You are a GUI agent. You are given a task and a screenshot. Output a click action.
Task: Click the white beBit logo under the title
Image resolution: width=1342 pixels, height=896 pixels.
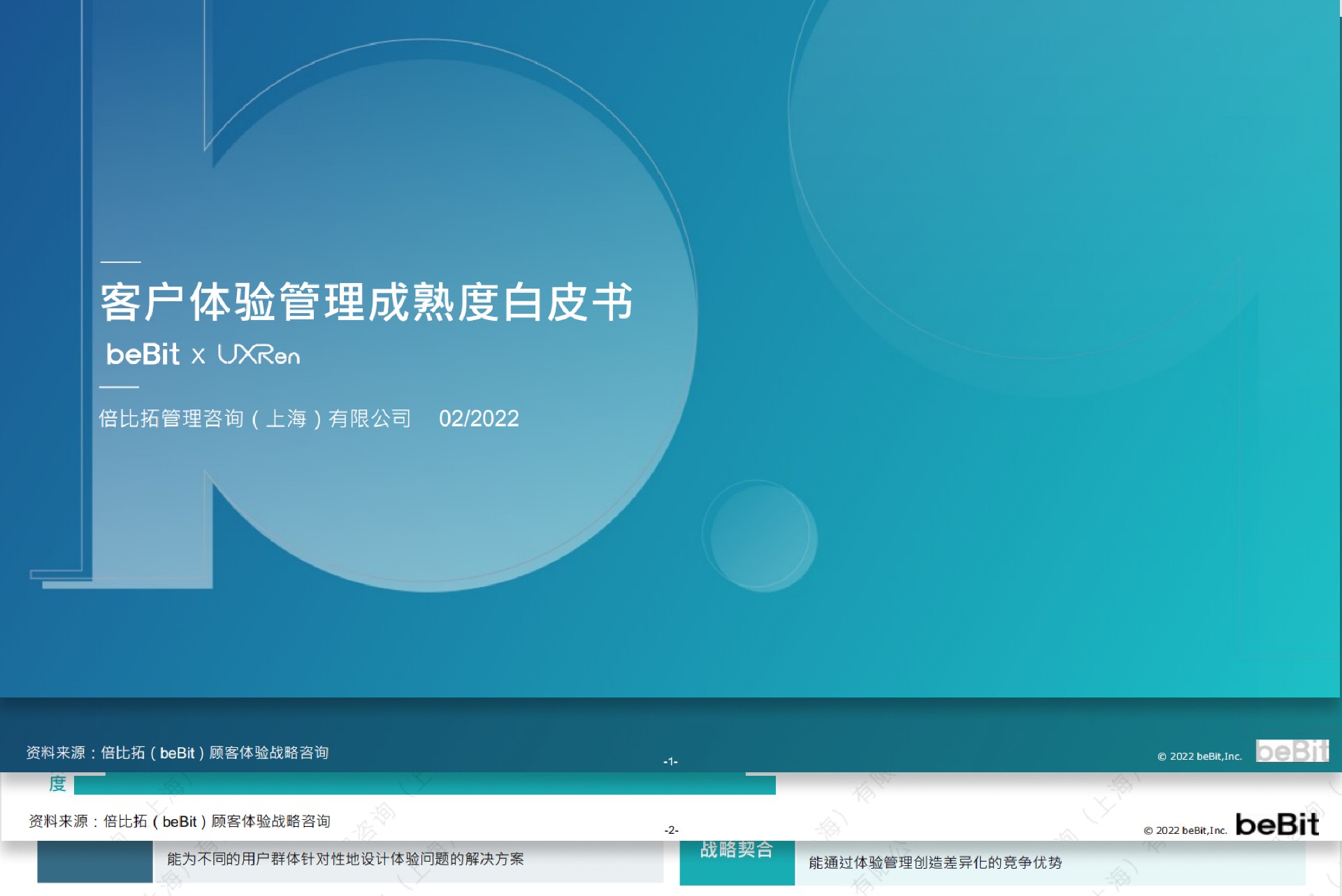click(143, 354)
